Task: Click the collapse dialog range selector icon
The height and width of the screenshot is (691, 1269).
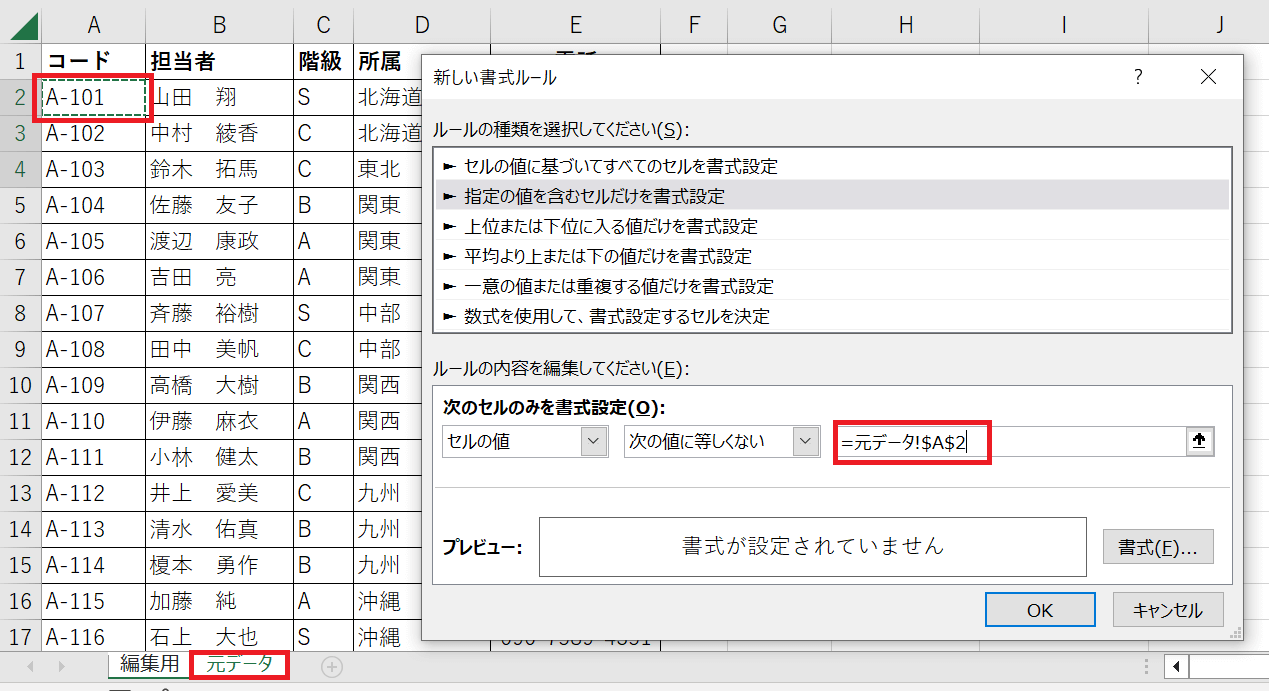Action: pyautogui.click(x=1200, y=441)
